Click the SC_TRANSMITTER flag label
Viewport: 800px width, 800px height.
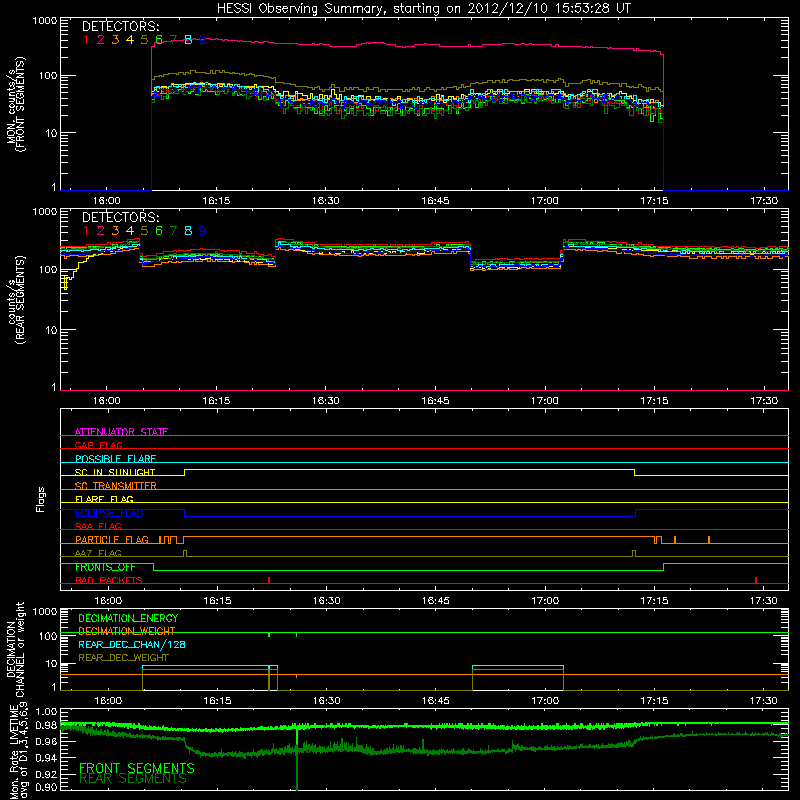(116, 486)
